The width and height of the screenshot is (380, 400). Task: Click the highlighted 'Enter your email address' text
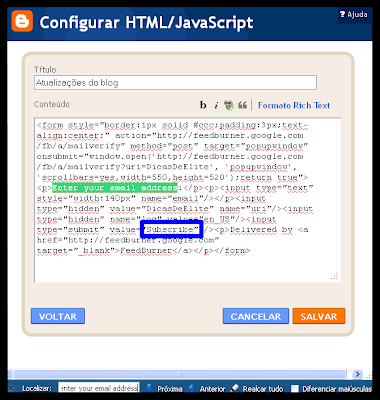115,188
